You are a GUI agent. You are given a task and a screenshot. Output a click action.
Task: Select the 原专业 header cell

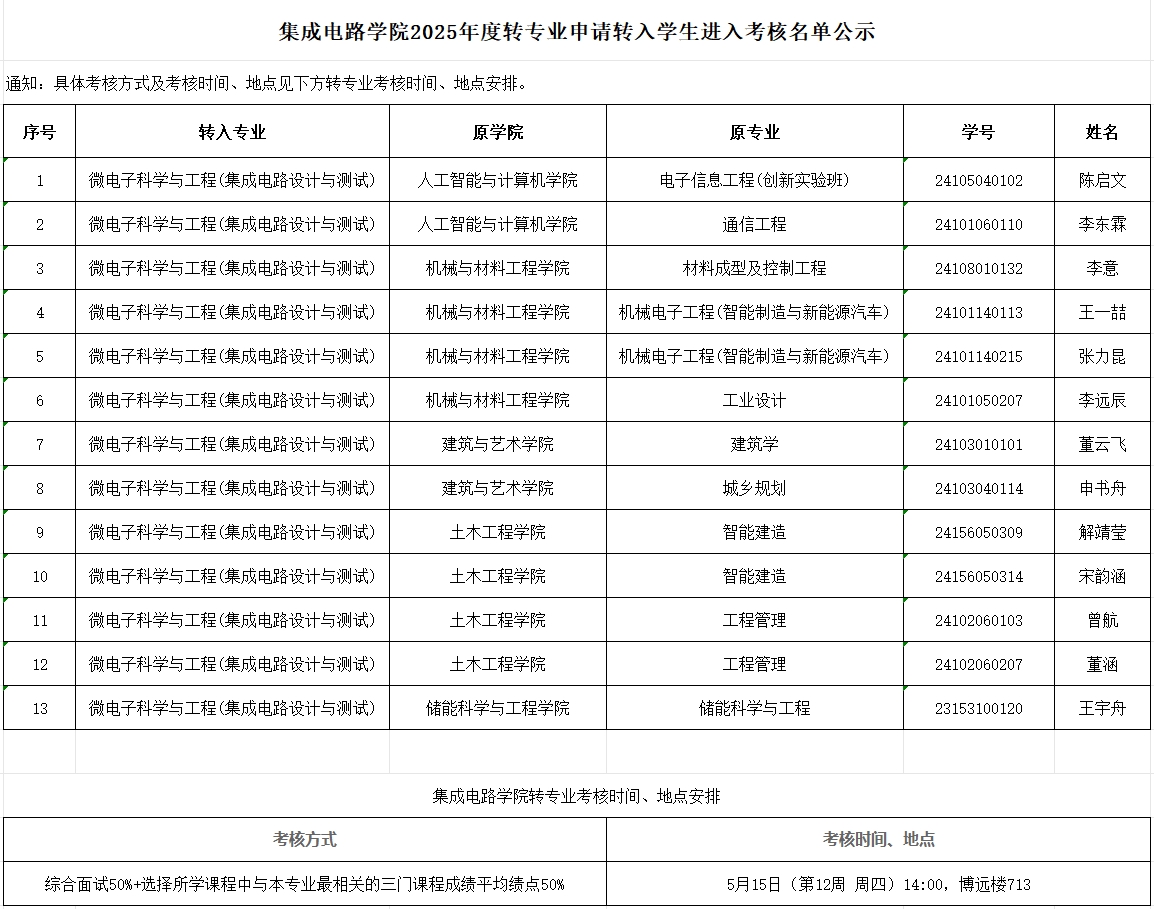pos(754,132)
